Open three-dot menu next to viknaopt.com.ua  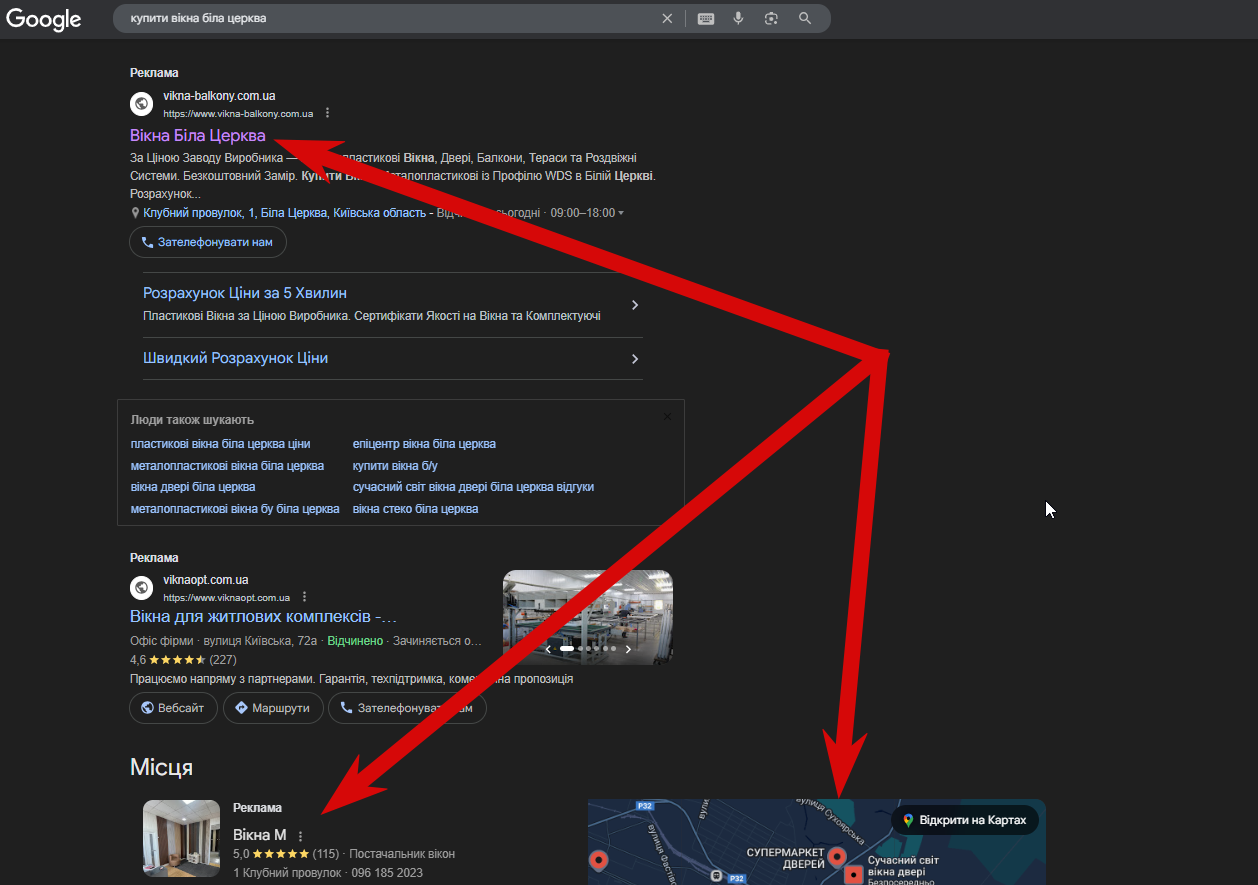(304, 597)
